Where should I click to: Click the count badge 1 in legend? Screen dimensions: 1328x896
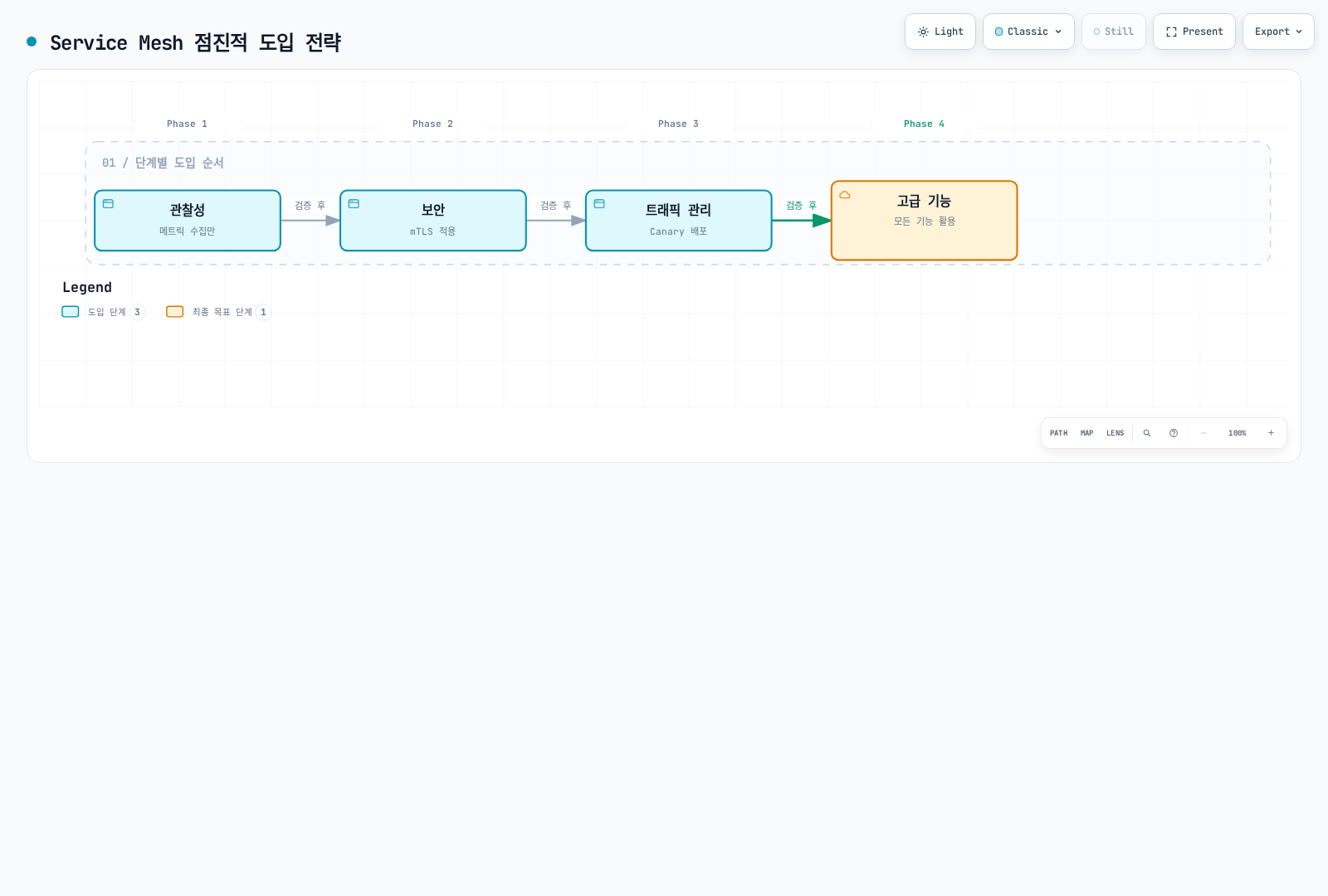264,313
